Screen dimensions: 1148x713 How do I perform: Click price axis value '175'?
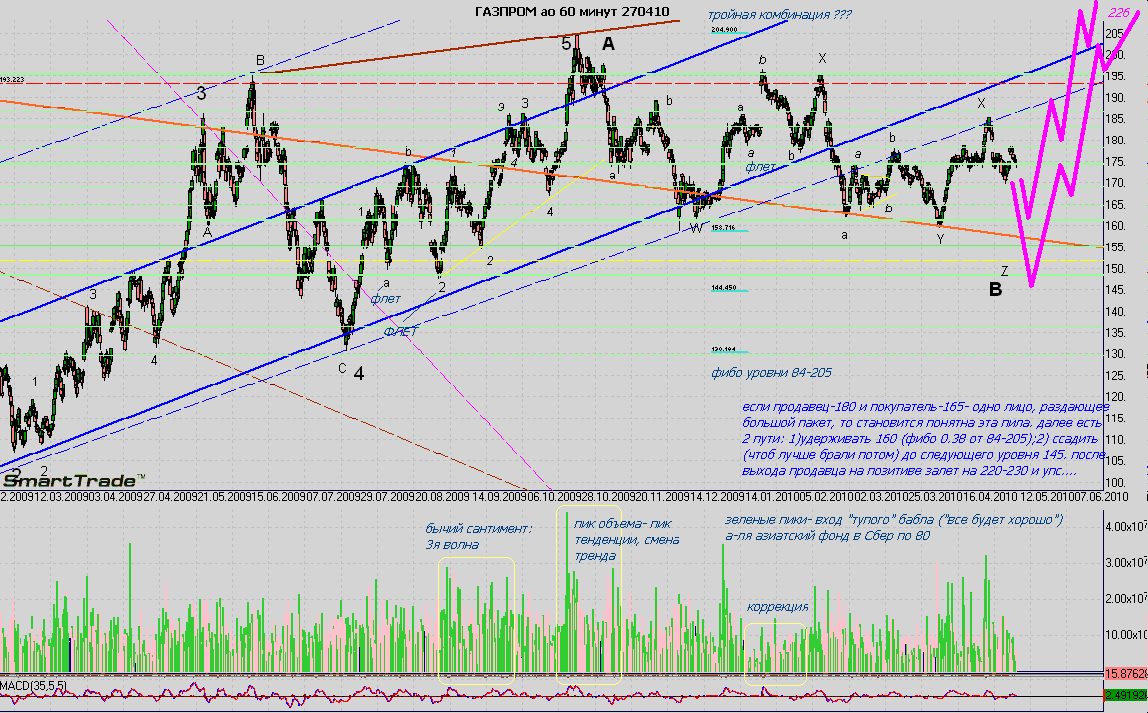(x=1115, y=163)
